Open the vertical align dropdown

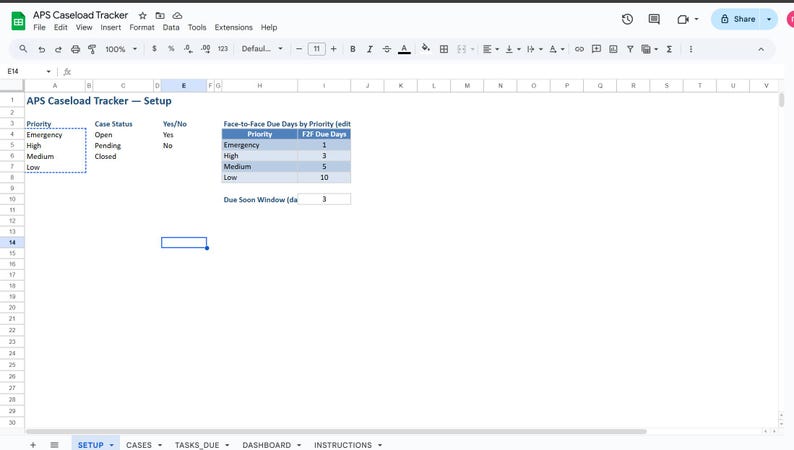tap(512, 49)
